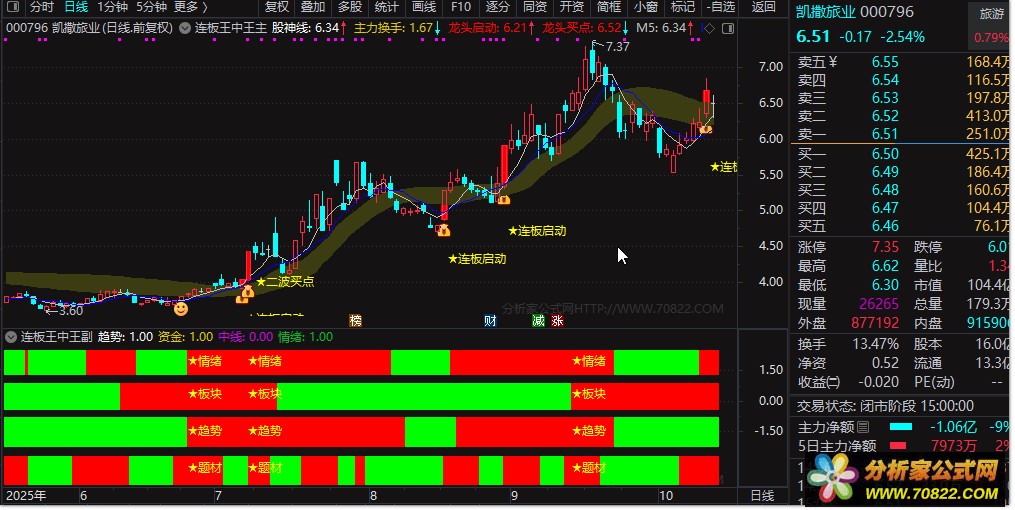Switch to 简框 simple frame mode

point(608,7)
